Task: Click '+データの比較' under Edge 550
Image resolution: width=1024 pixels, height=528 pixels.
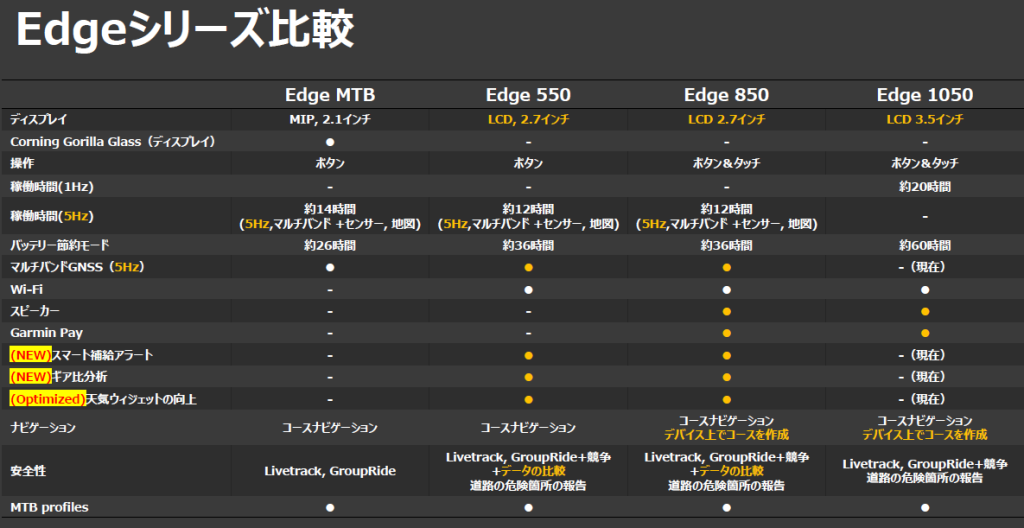Action: tap(528, 471)
